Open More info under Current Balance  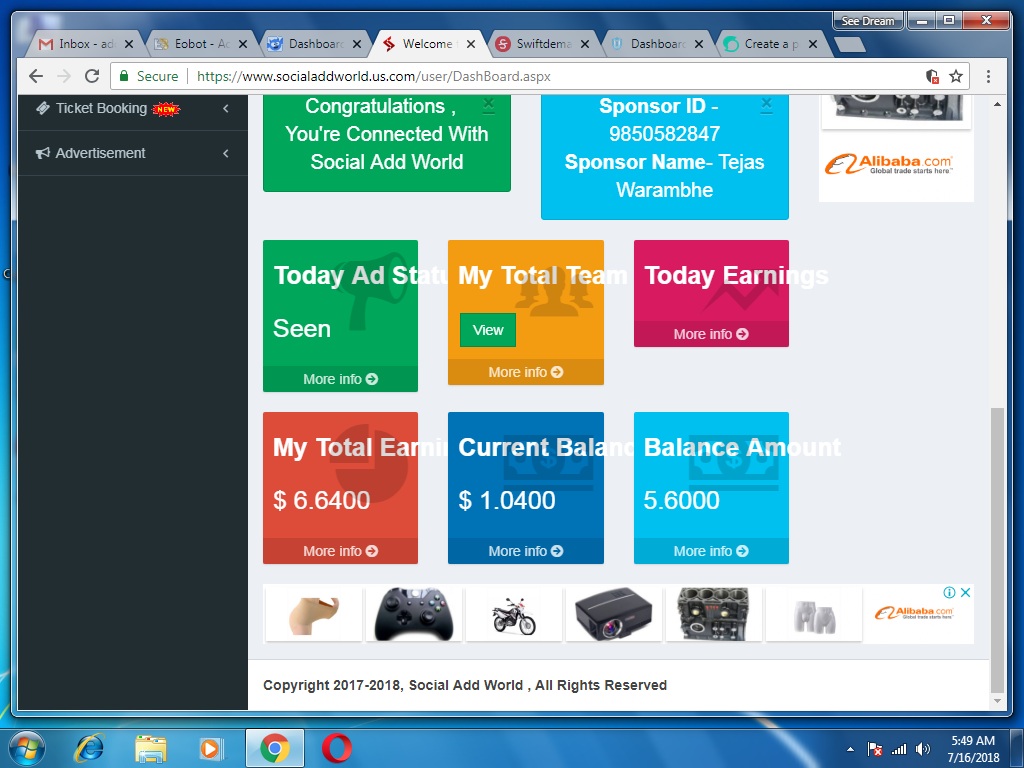525,551
